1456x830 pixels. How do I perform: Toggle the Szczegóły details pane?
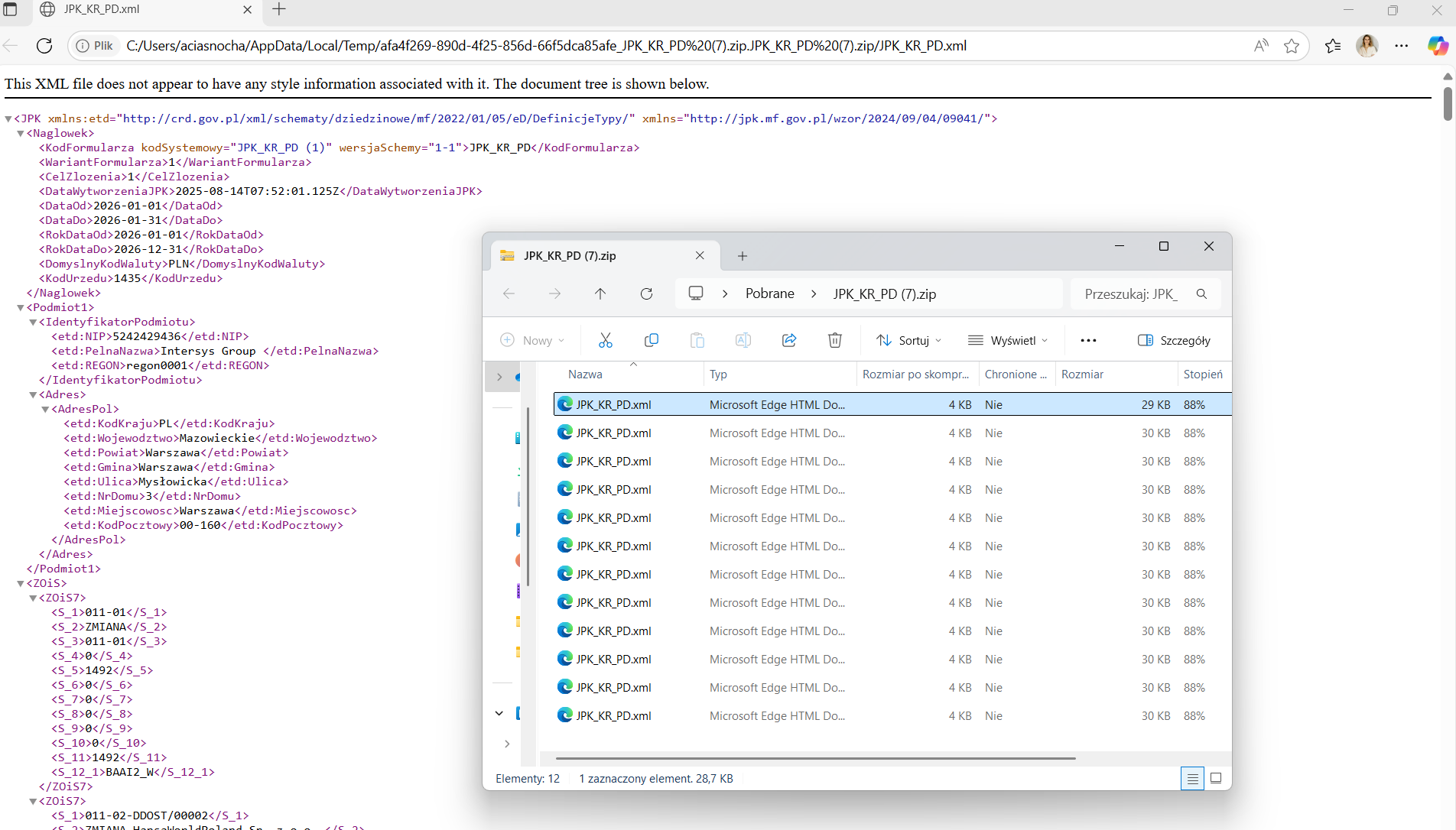1174,340
